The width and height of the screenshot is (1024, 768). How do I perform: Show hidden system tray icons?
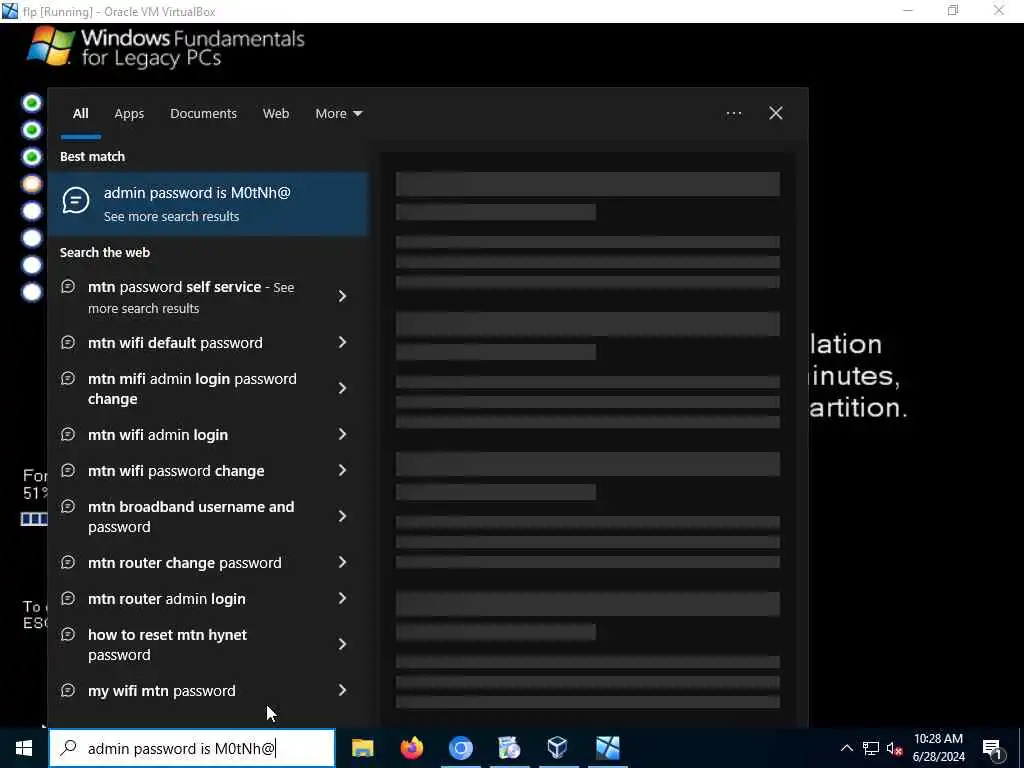pyautogui.click(x=846, y=748)
